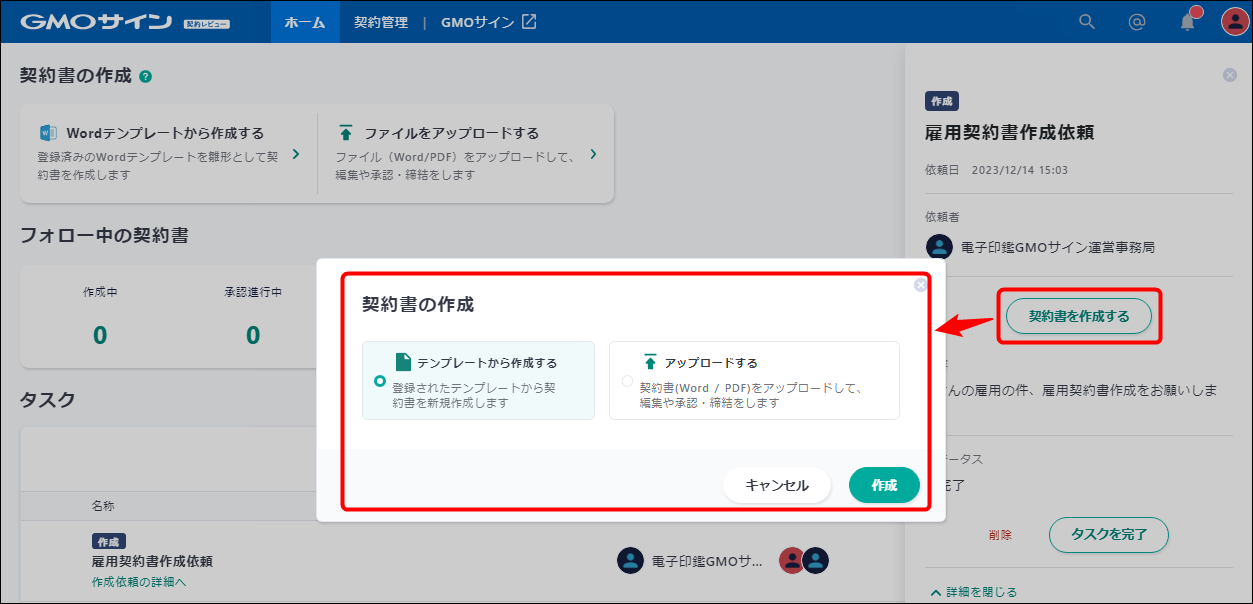Select the ホーム tab
Viewport: 1253px width, 604px height.
click(304, 21)
